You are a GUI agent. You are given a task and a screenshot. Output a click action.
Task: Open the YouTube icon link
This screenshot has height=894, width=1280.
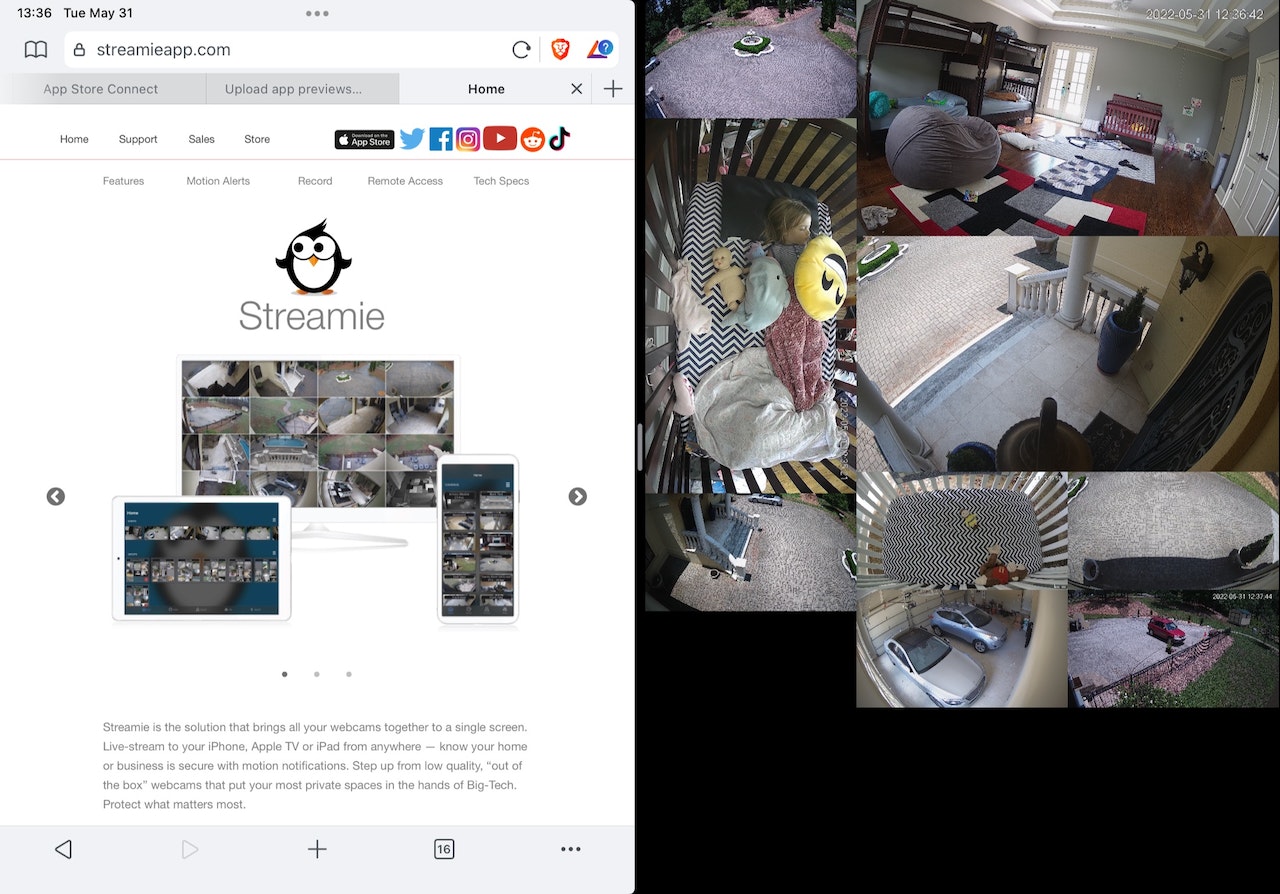pyautogui.click(x=500, y=139)
